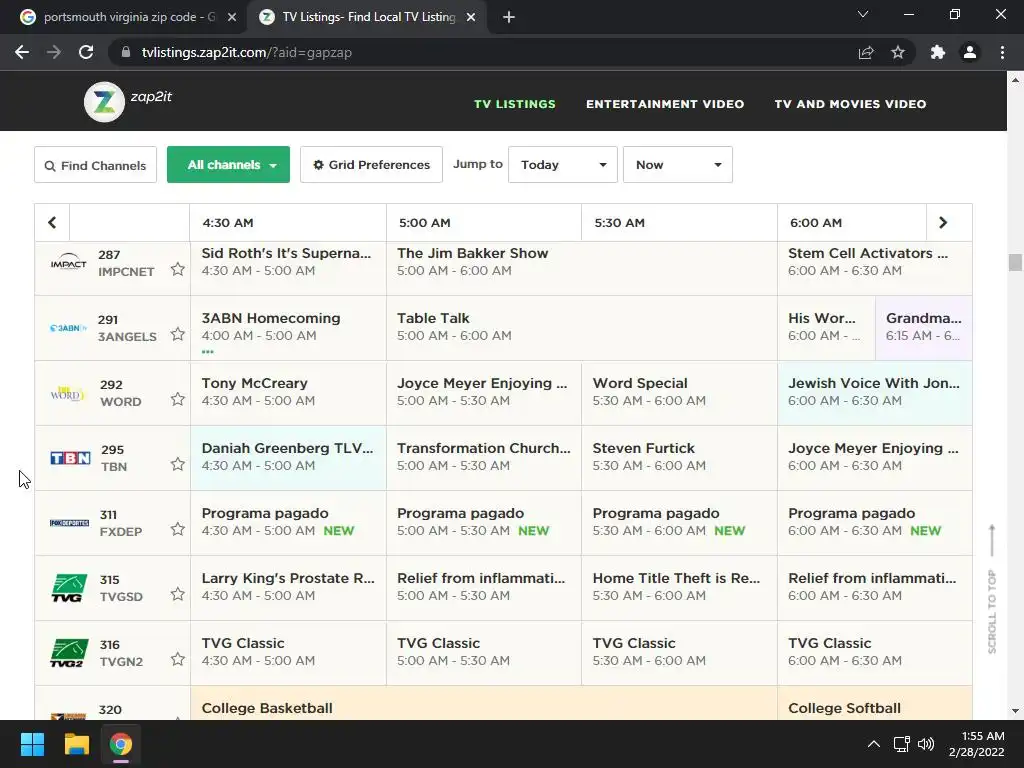Favorite the TVGN2 channel star
The width and height of the screenshot is (1024, 768).
(x=178, y=659)
